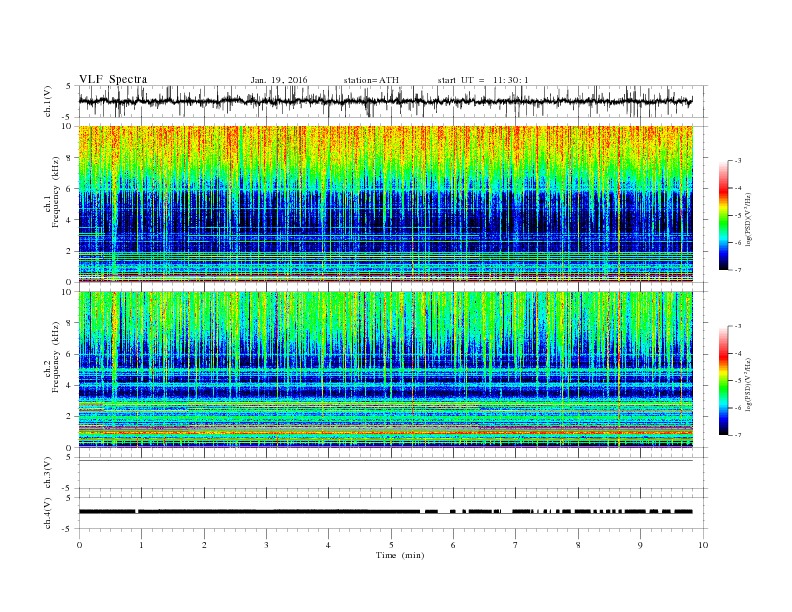
Task: Click the "7" tick label on time axis
Action: point(516,545)
